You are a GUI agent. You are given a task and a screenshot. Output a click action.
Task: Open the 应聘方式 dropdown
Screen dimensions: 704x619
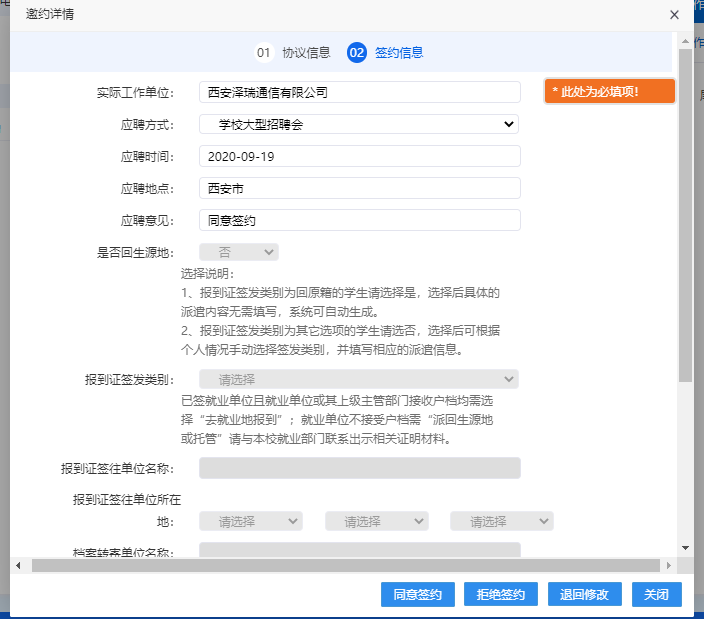pos(359,124)
